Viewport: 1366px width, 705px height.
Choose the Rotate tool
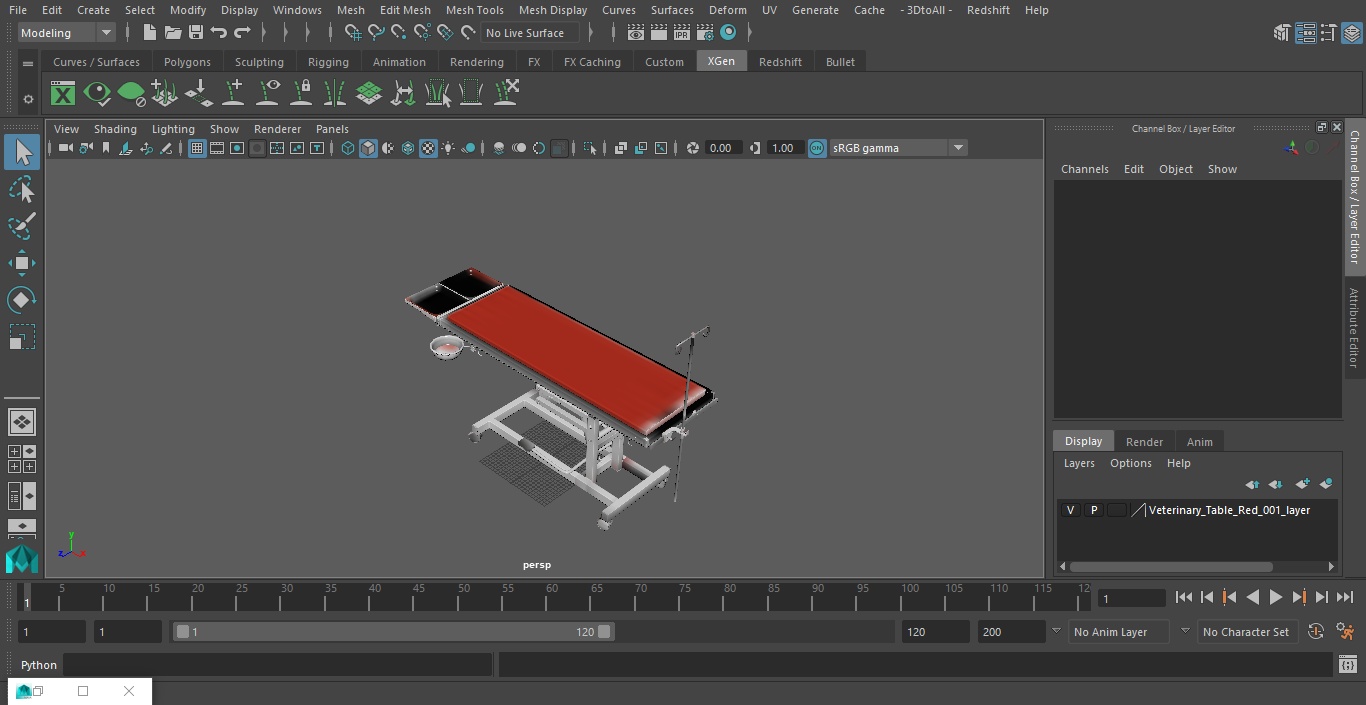(21, 300)
